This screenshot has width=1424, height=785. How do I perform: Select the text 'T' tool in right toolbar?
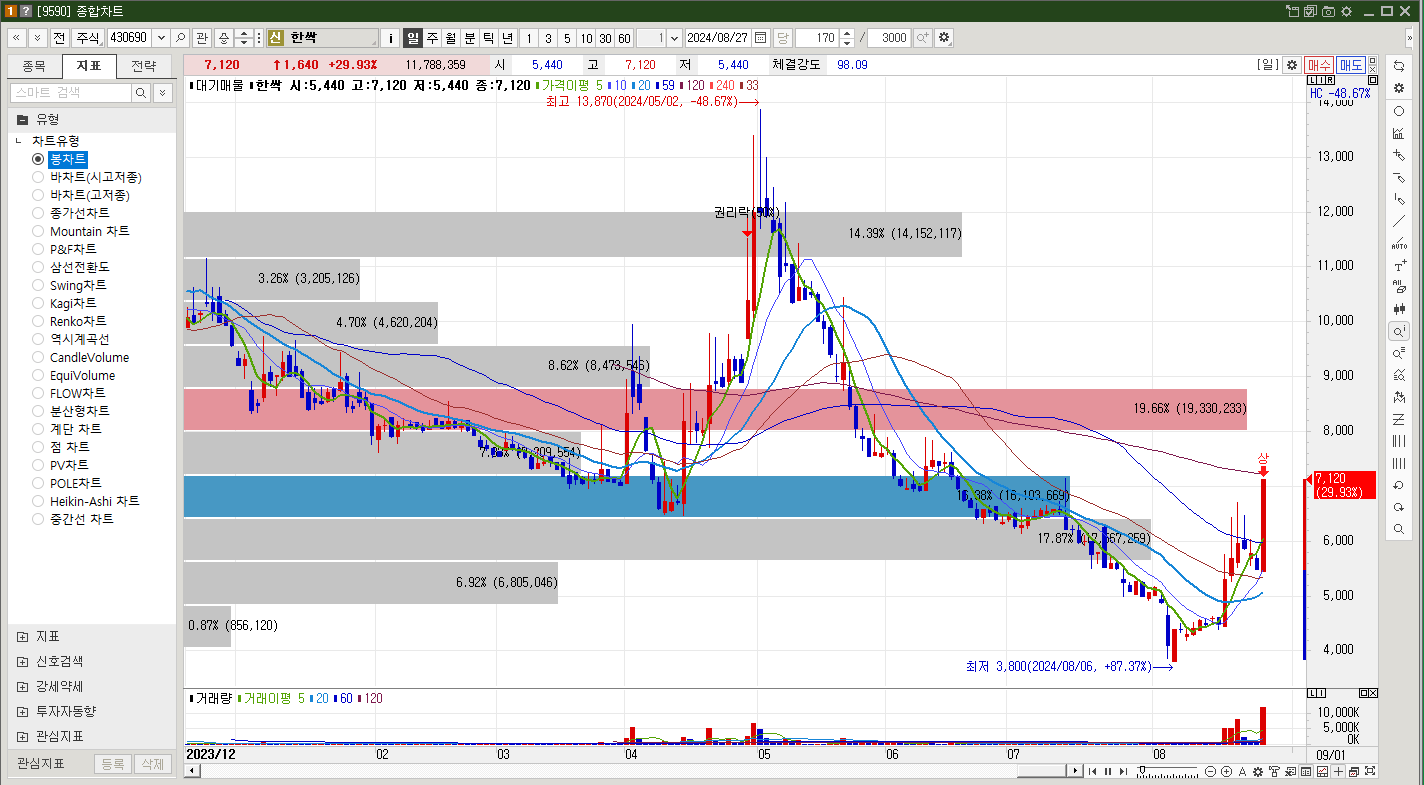(1399, 266)
